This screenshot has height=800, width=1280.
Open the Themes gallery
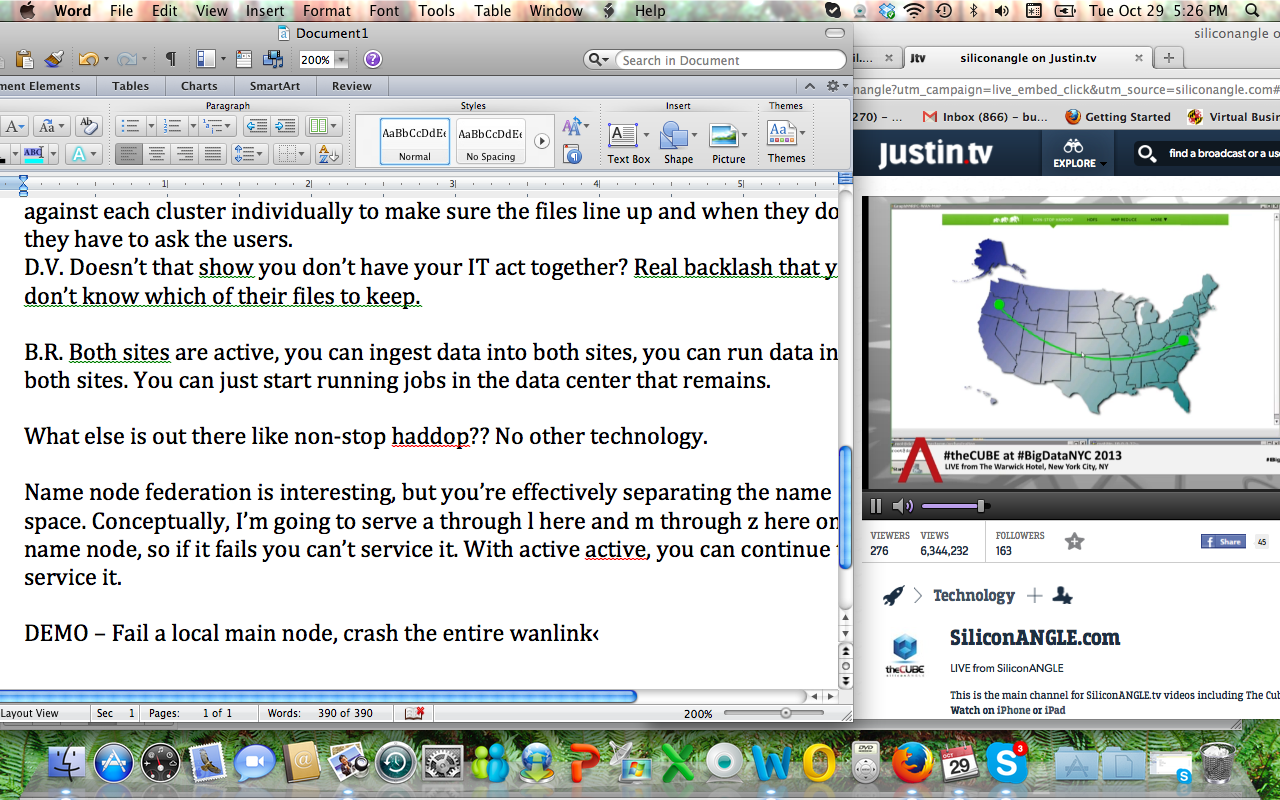786,142
